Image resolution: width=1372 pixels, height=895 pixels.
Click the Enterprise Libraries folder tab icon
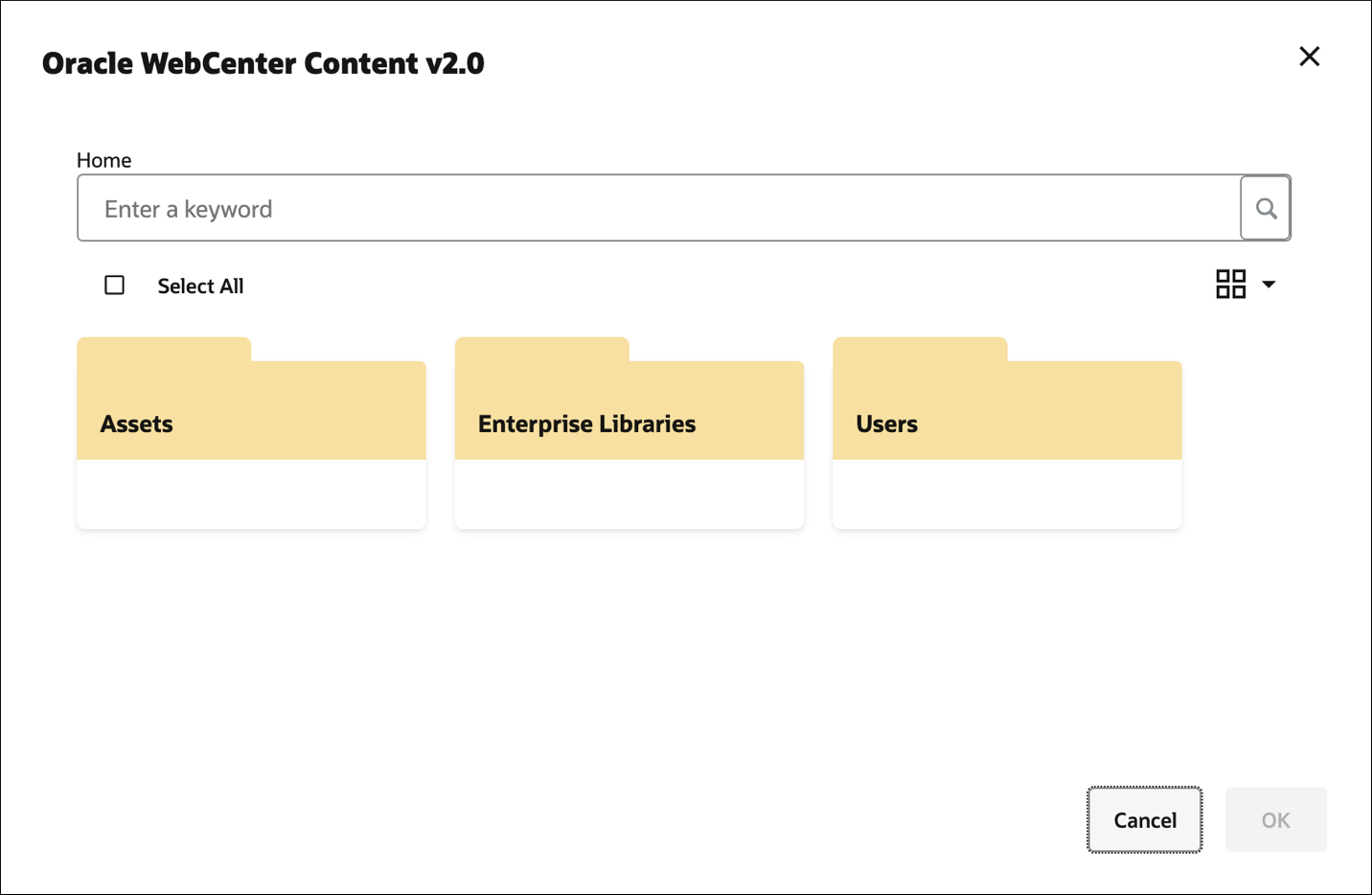coord(541,350)
